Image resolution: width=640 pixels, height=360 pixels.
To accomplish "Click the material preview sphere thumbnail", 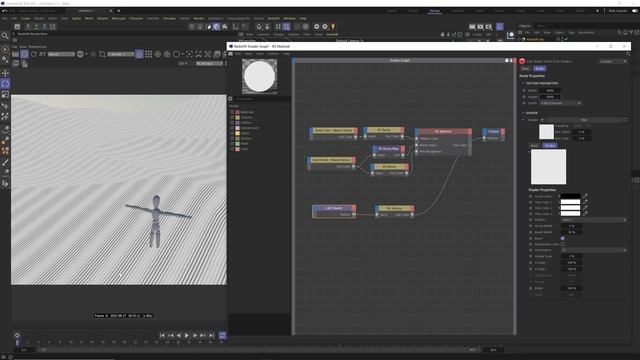I will point(260,76).
